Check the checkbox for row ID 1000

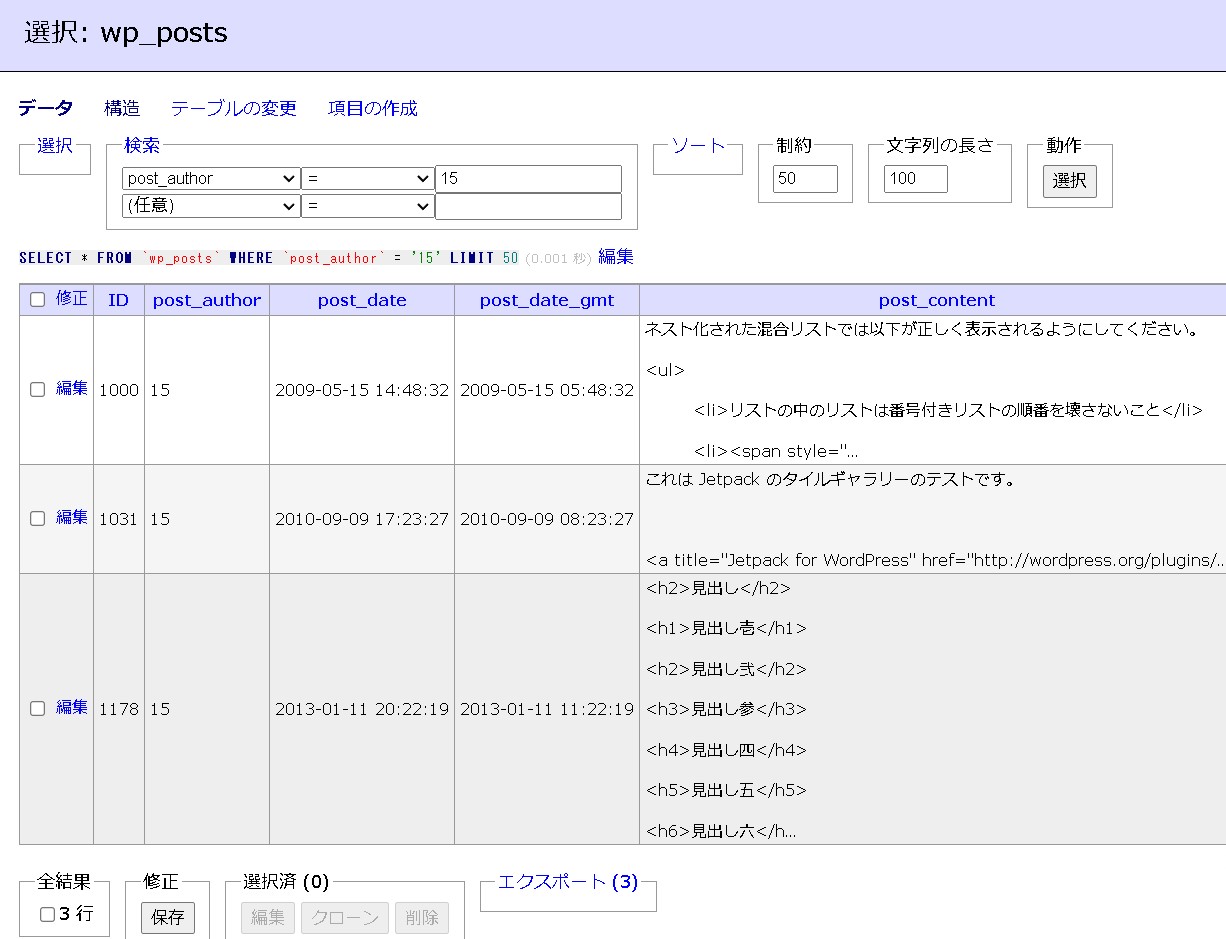pyautogui.click(x=37, y=390)
